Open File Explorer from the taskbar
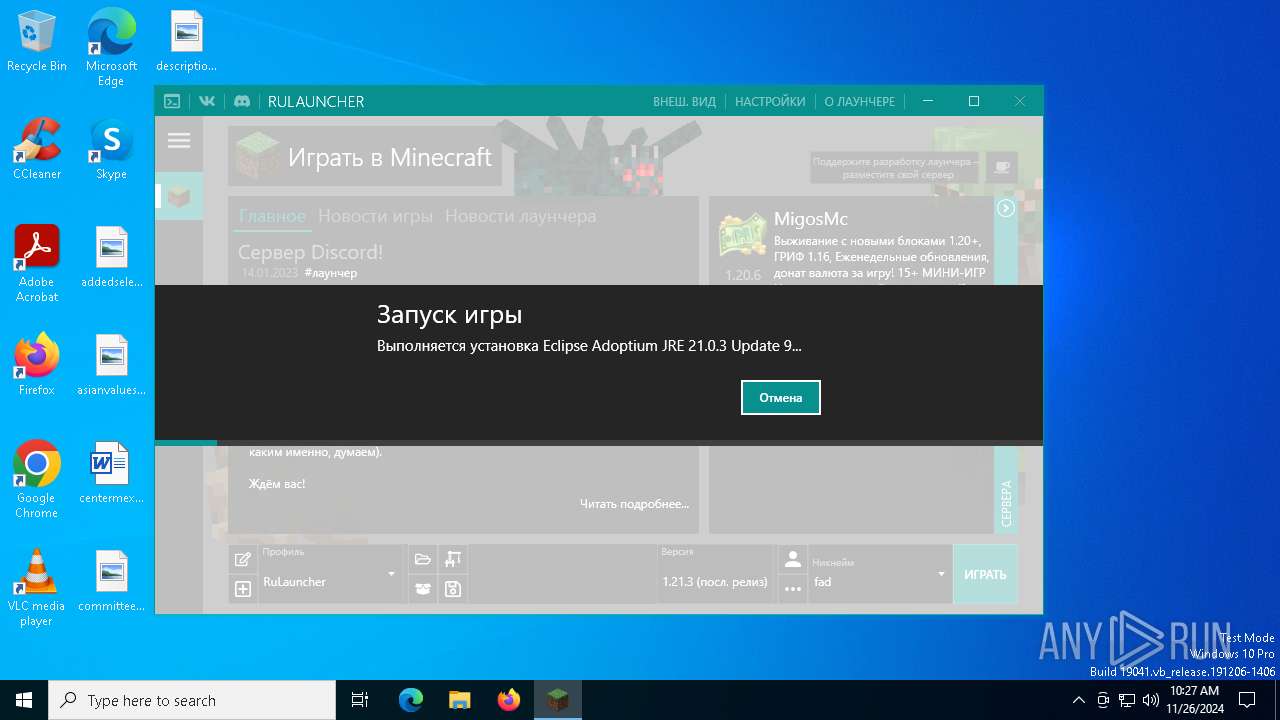1280x720 pixels. click(459, 700)
